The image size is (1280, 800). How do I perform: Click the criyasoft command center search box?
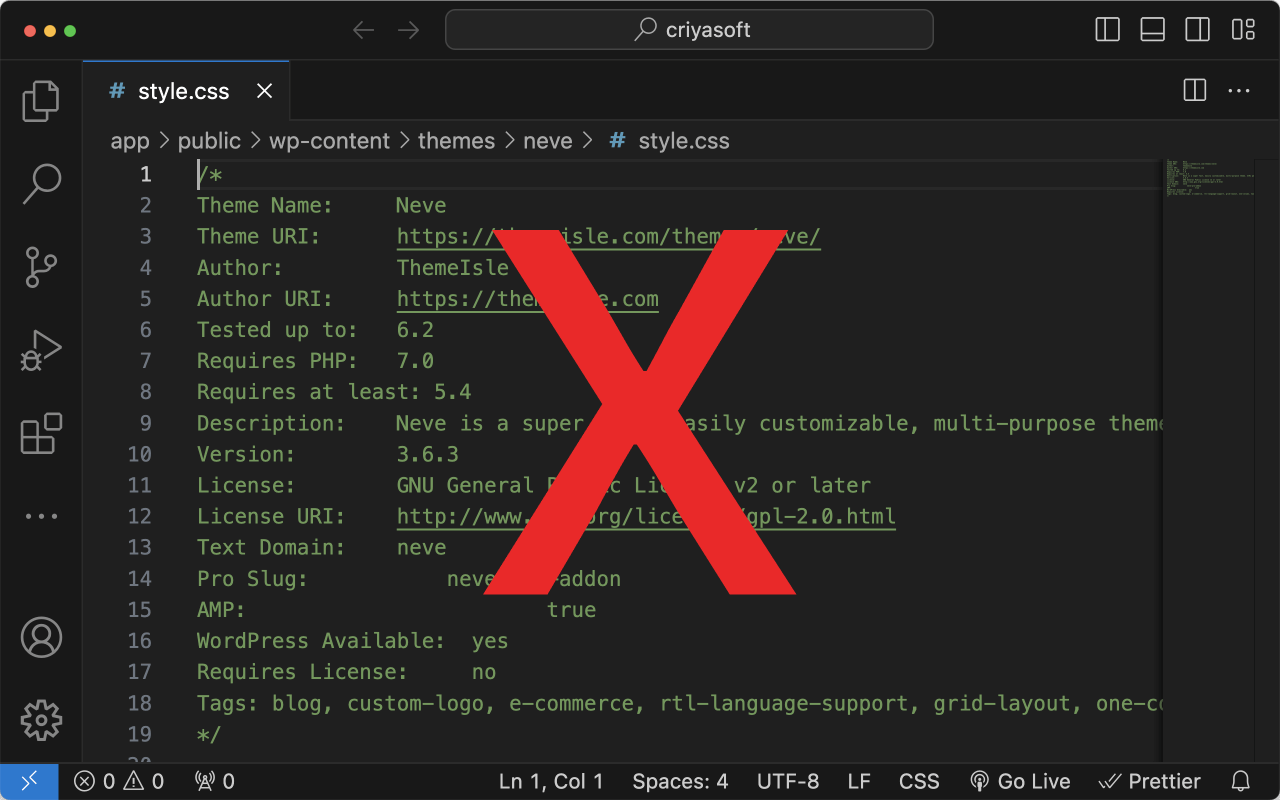click(x=689, y=30)
